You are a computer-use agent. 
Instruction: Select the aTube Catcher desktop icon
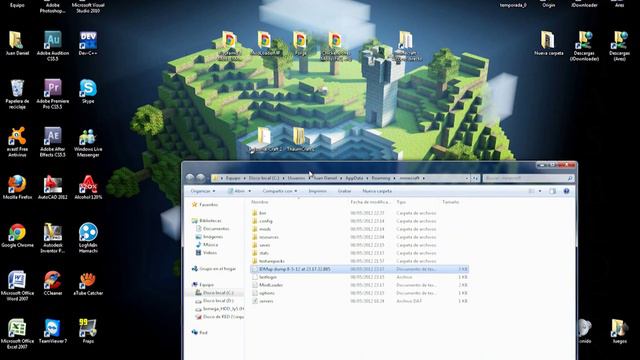[88, 283]
